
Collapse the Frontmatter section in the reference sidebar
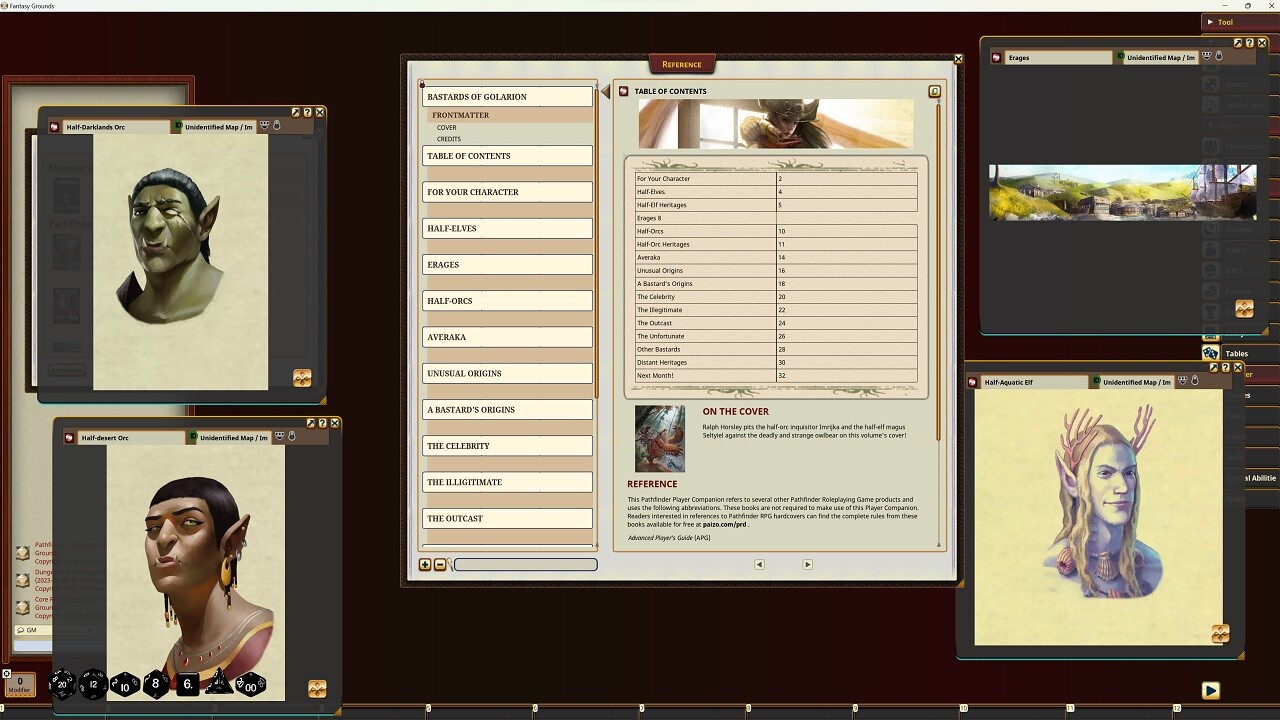461,115
